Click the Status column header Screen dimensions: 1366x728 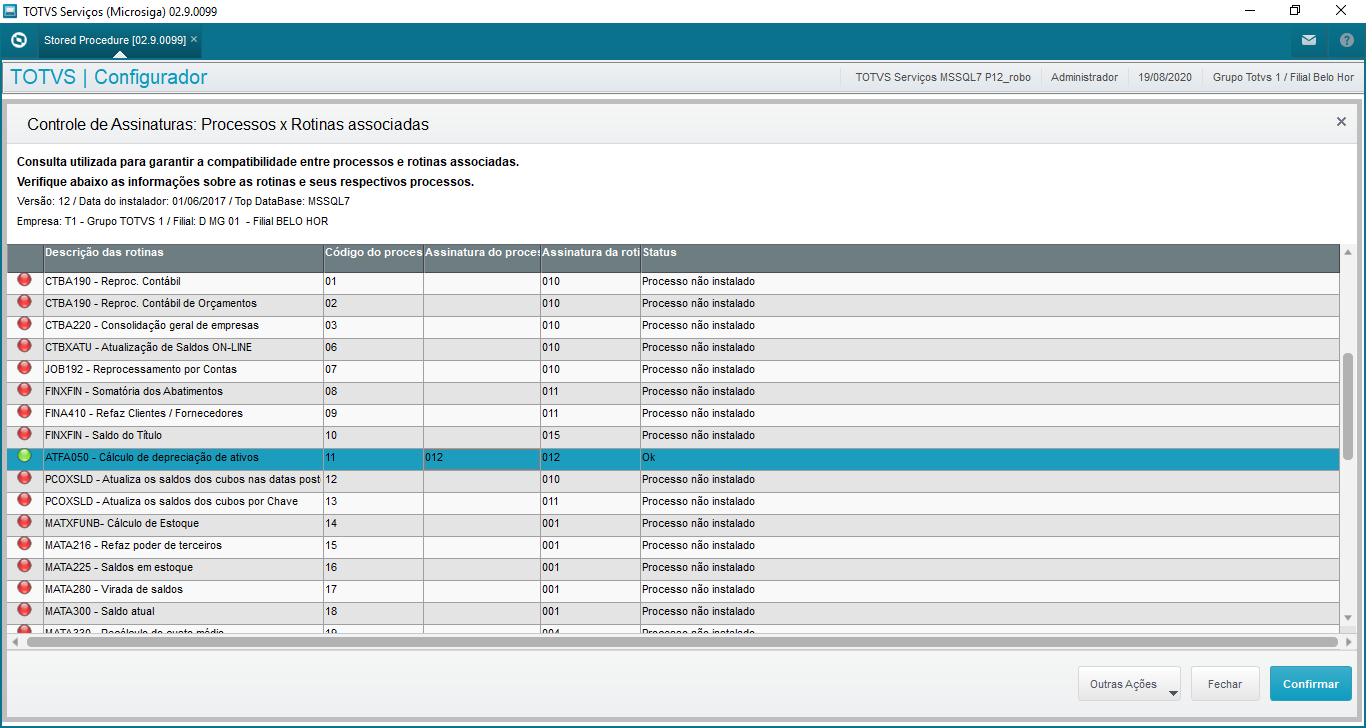(x=990, y=257)
